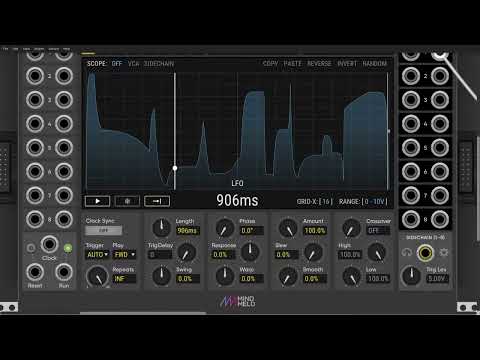Click the COPY button

coord(270,63)
